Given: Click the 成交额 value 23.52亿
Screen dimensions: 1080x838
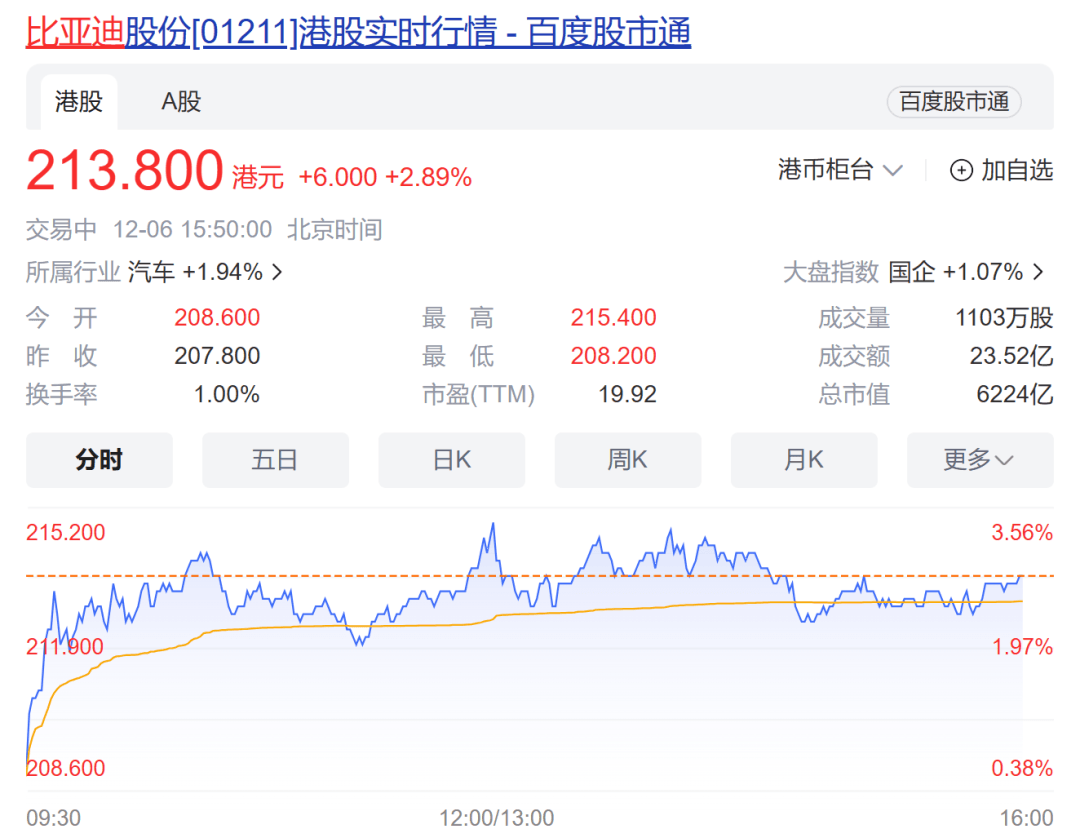Looking at the screenshot, I should pos(1012,356).
